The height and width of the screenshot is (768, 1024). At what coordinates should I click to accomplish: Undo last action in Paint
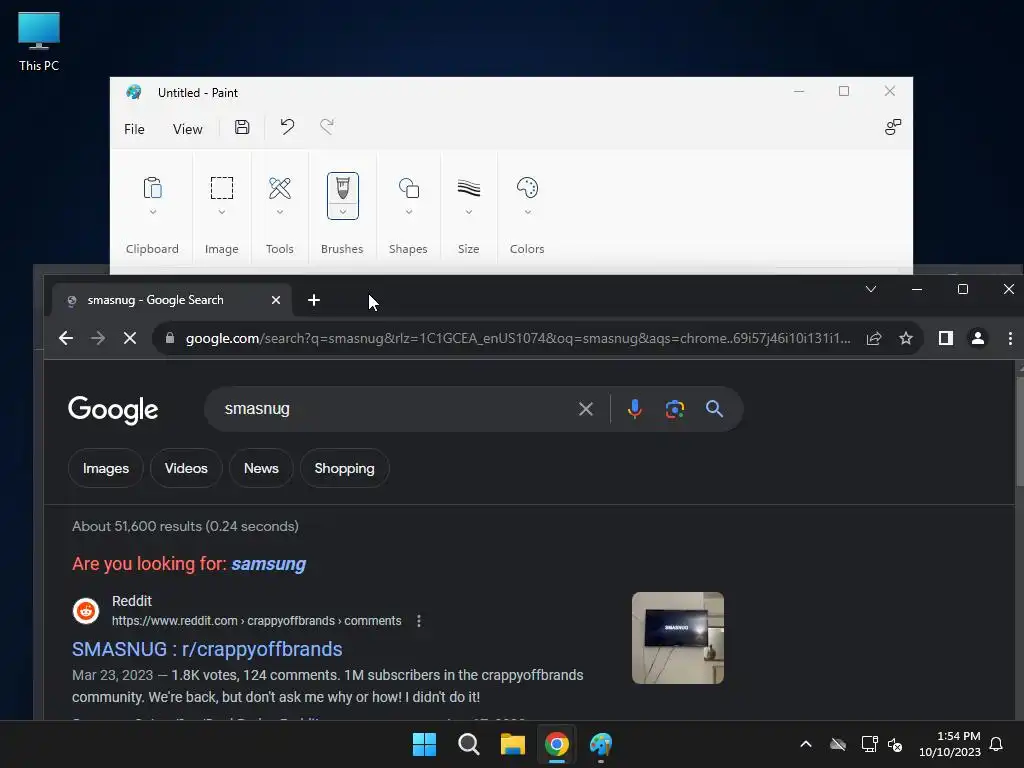(x=287, y=127)
